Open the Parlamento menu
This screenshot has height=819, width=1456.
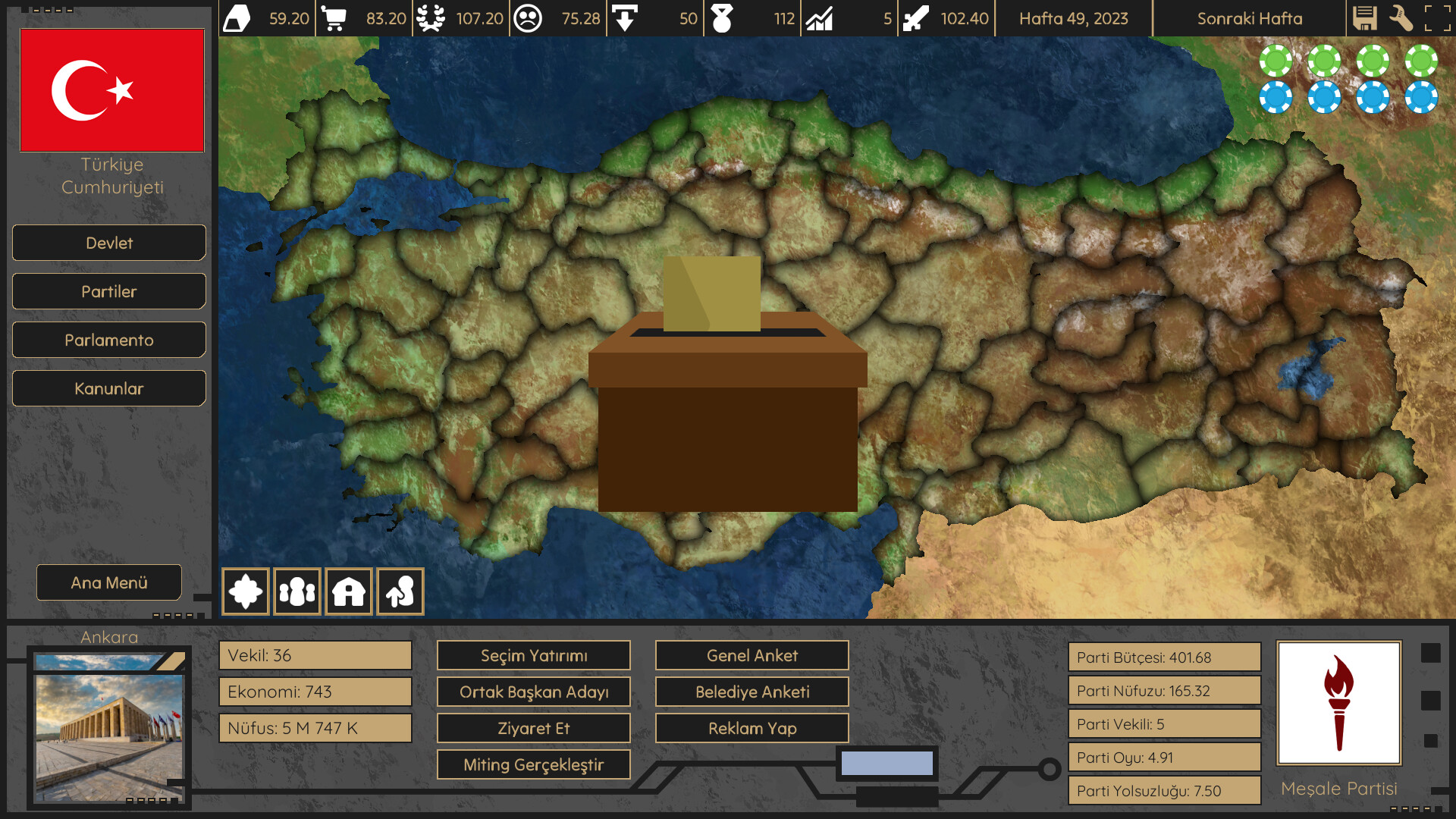[x=109, y=340]
